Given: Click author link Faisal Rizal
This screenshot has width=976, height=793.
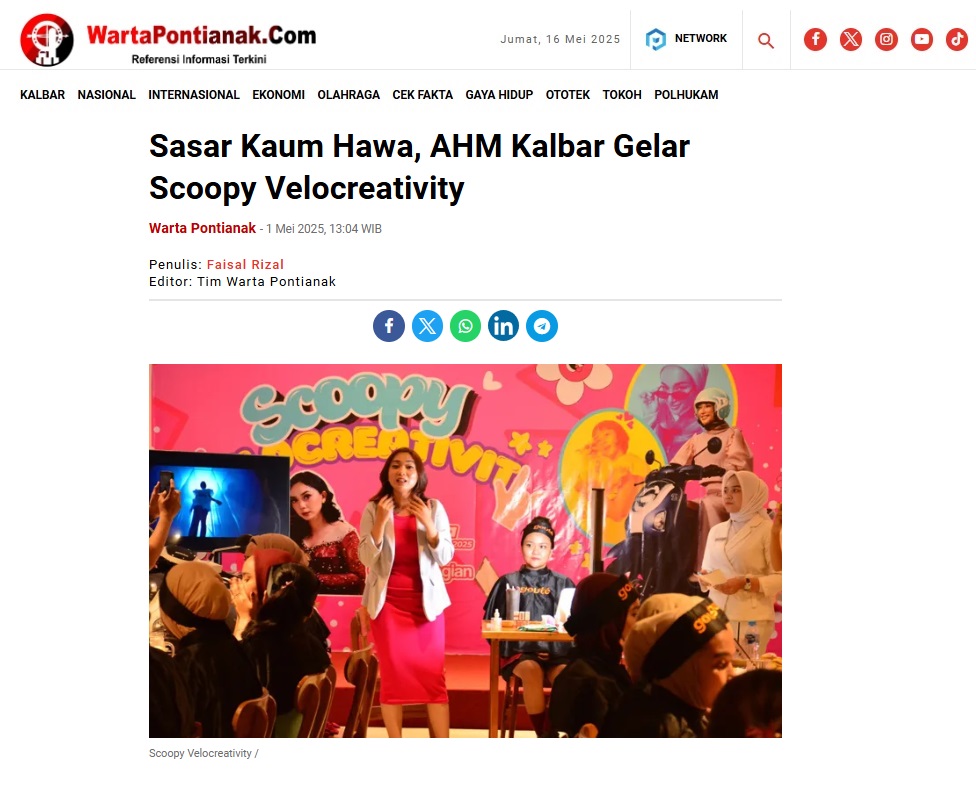Looking at the screenshot, I should tap(245, 265).
